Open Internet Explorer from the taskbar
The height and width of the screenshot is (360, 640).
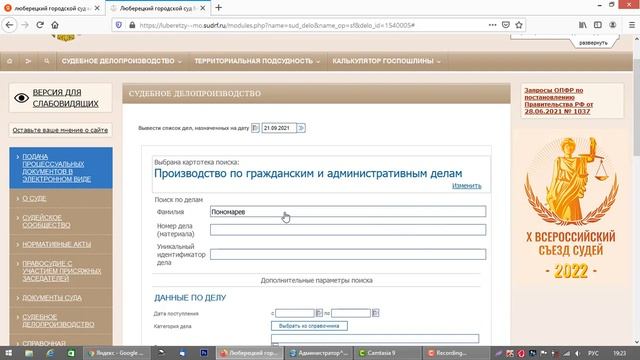[50, 353]
